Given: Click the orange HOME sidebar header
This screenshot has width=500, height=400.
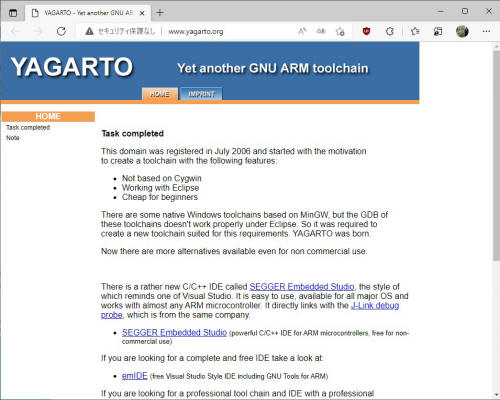Looking at the screenshot, I should 48,116.
